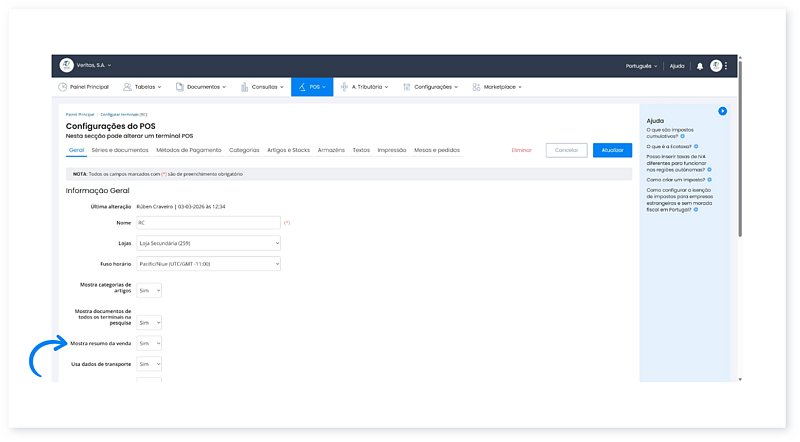Collapse the Ajuda help panel arrow

pyautogui.click(x=722, y=111)
